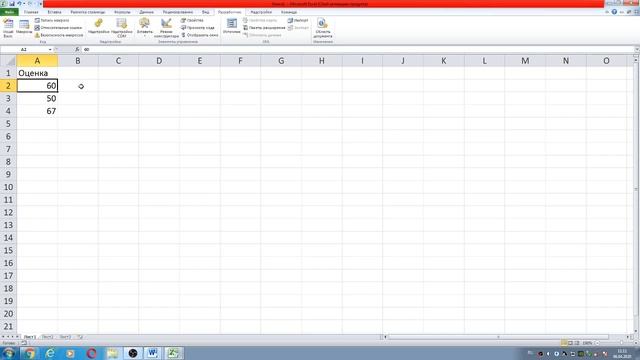Switch to the Главная tab
Screen dimensions: 640x360
31,12
